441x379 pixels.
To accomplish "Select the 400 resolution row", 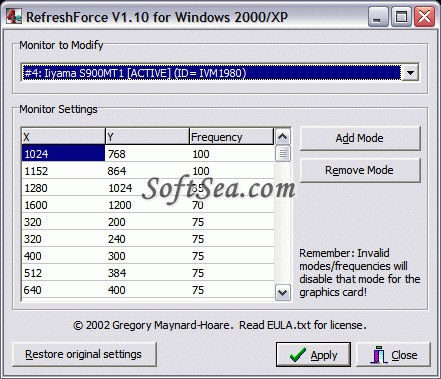I will (148, 256).
